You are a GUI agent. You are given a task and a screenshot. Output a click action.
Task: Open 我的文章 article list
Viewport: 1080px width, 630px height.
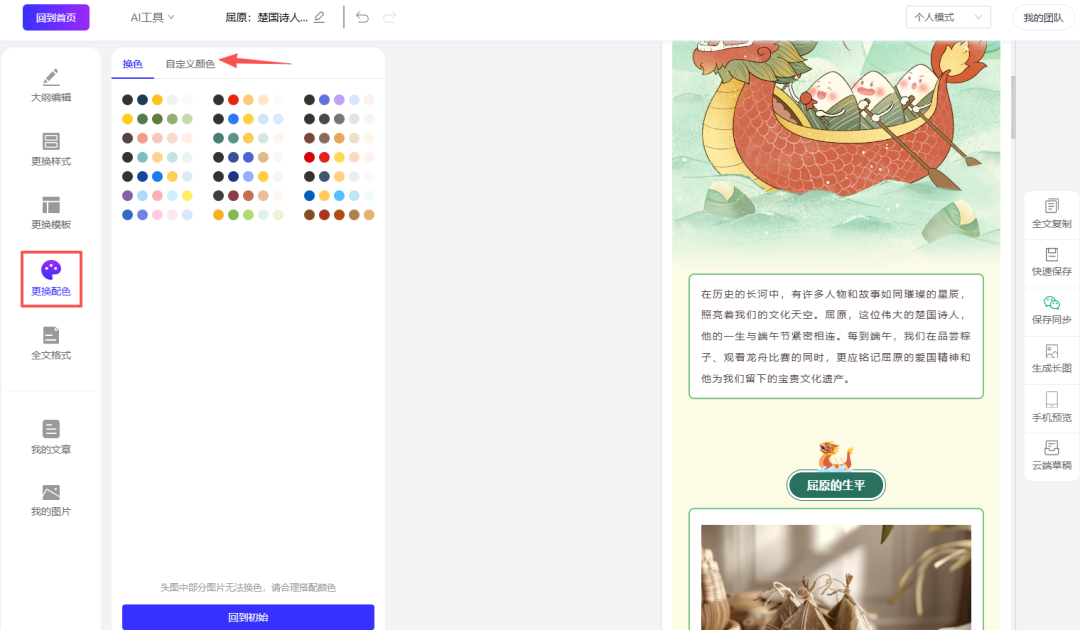tap(51, 437)
